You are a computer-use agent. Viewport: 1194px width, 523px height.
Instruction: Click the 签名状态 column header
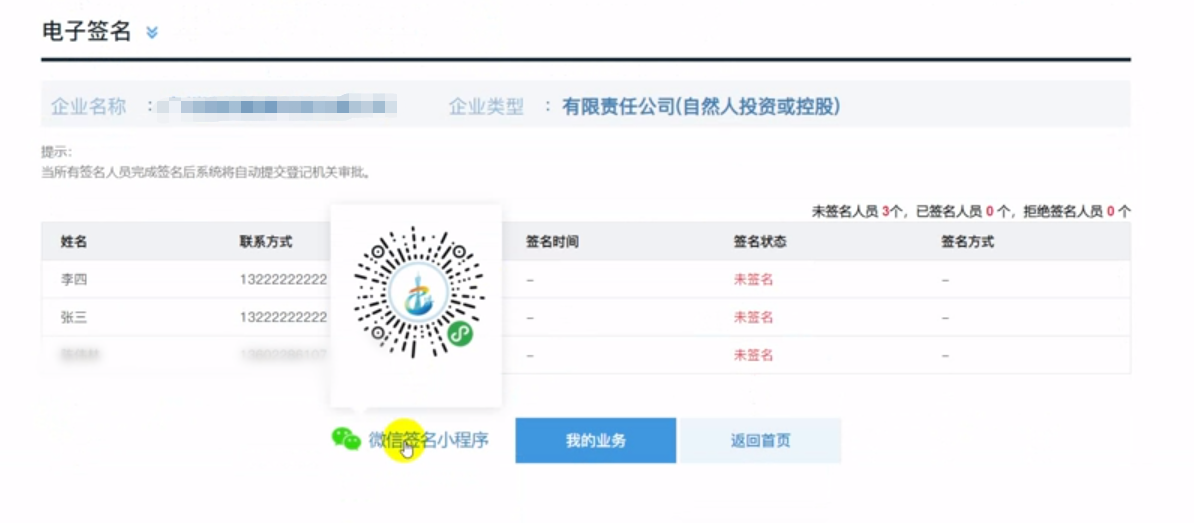[x=760, y=242]
